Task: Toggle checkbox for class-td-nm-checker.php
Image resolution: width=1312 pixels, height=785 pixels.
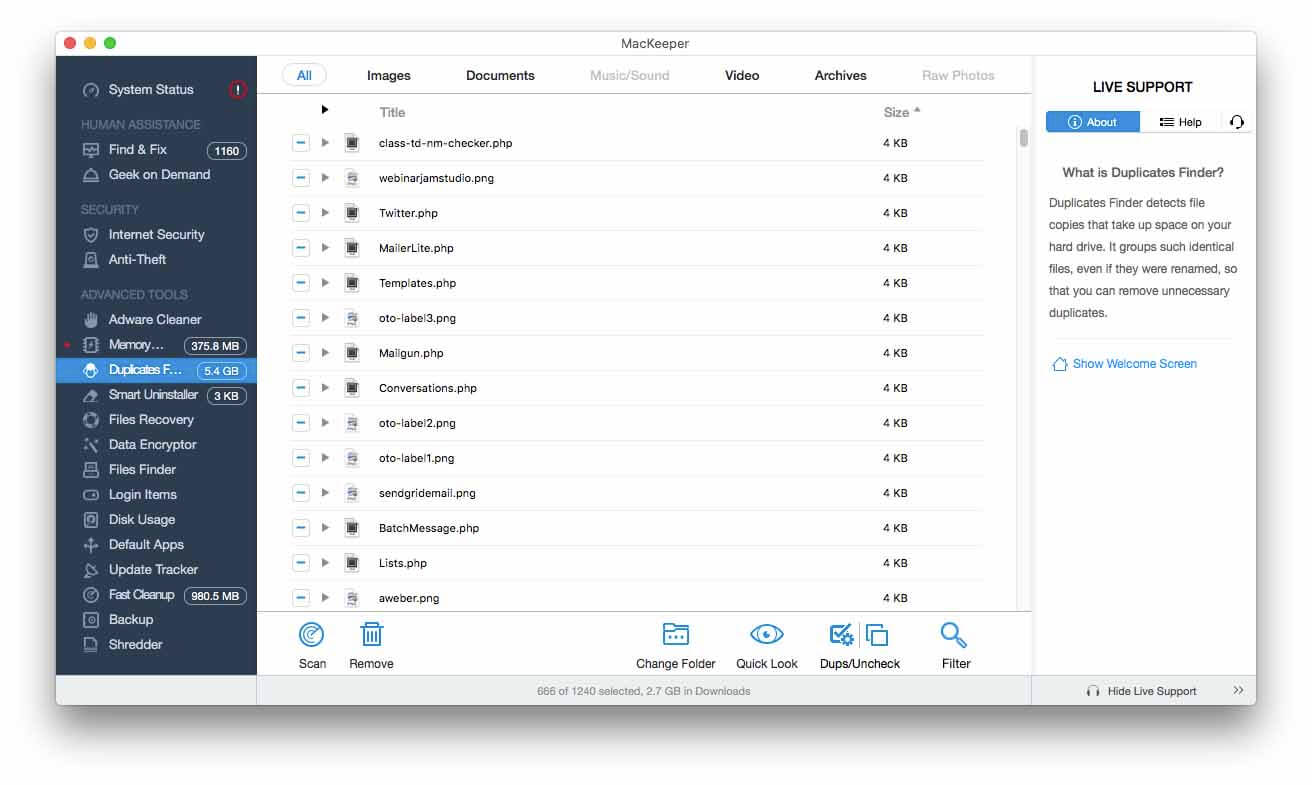Action: [301, 143]
